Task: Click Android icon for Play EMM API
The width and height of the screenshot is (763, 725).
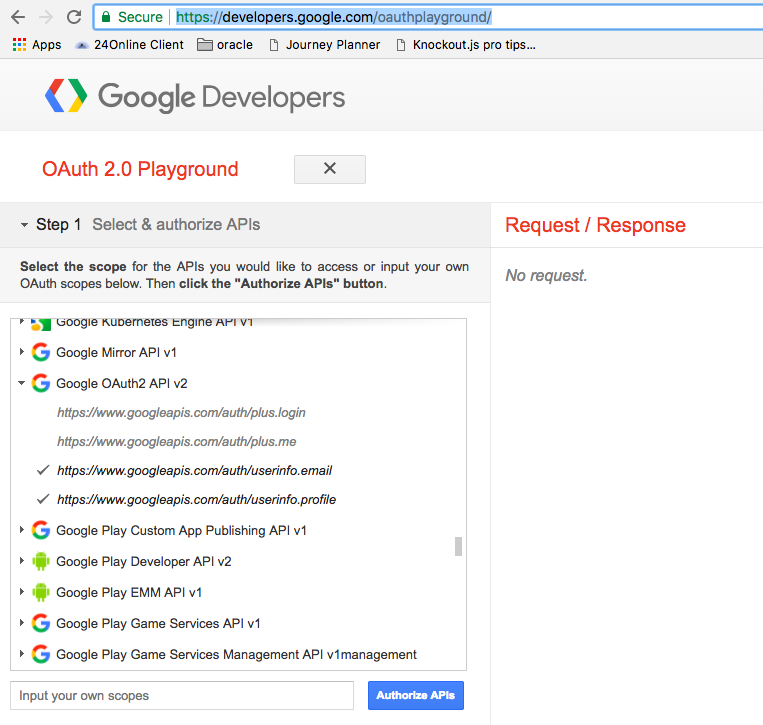Action: [41, 593]
